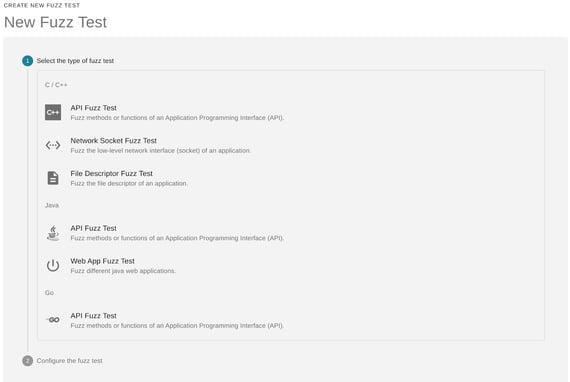Click the Java coffee cup icon

pos(53,233)
